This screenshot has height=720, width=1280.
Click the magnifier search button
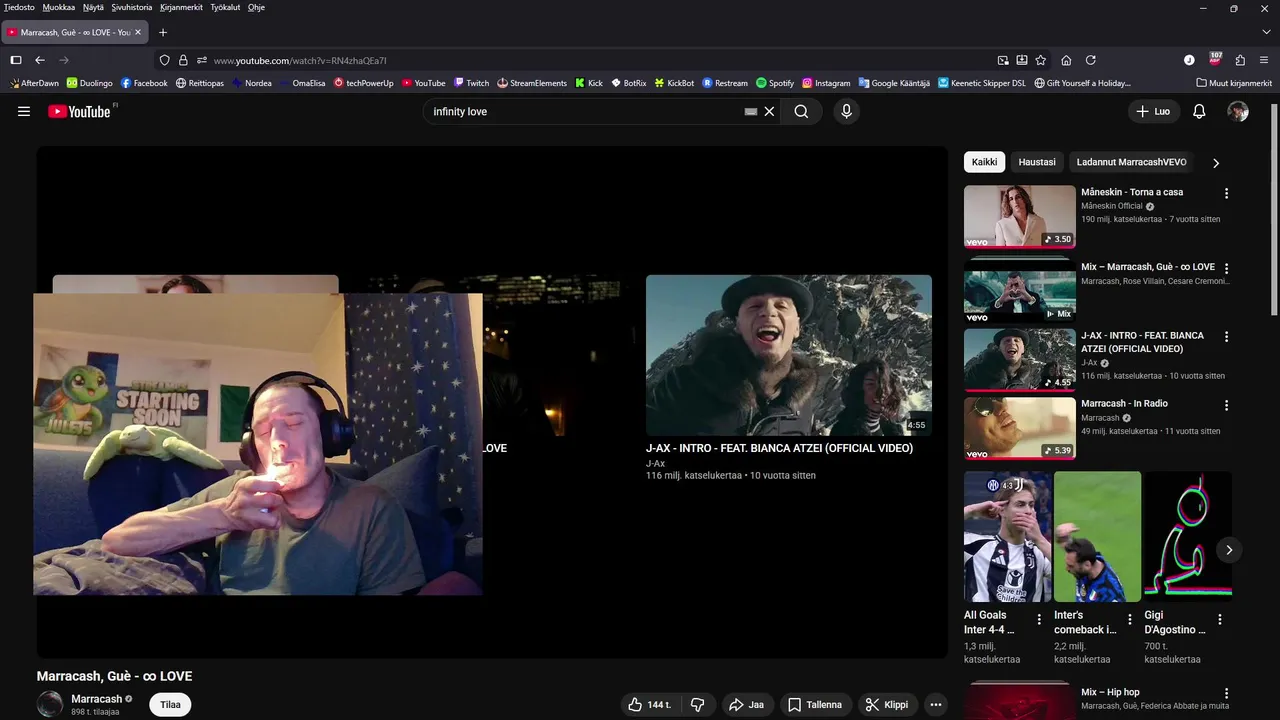pos(801,112)
